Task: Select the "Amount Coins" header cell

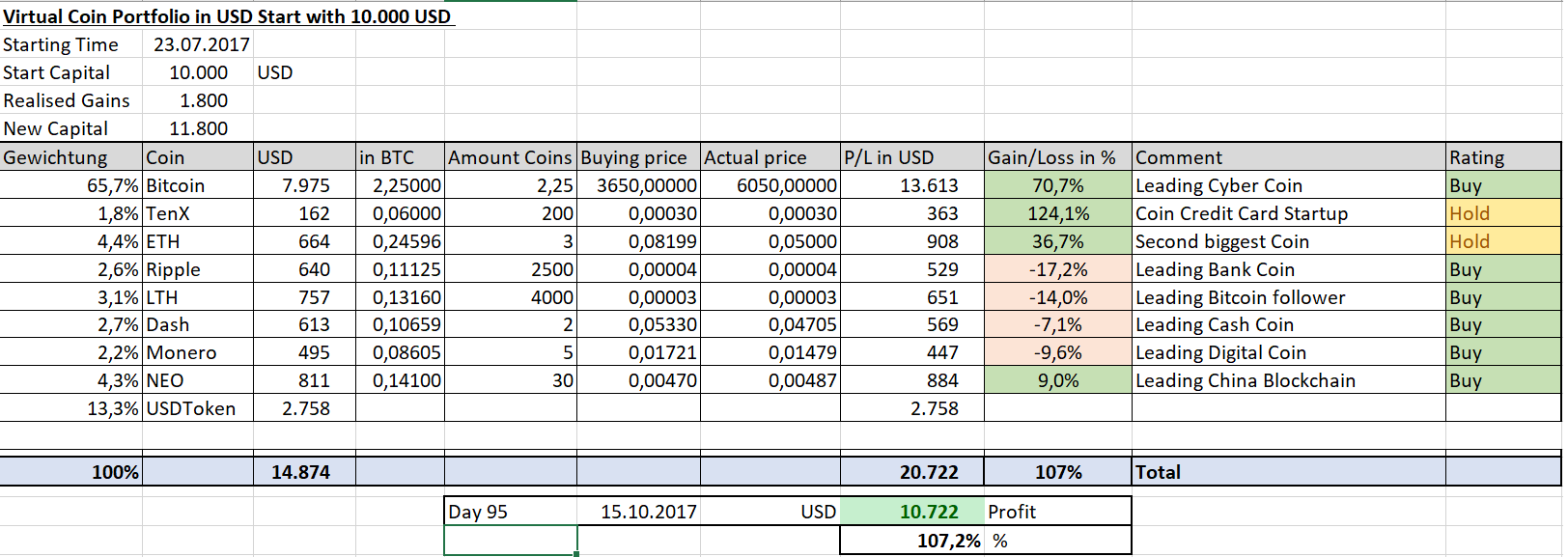Action: pos(510,157)
